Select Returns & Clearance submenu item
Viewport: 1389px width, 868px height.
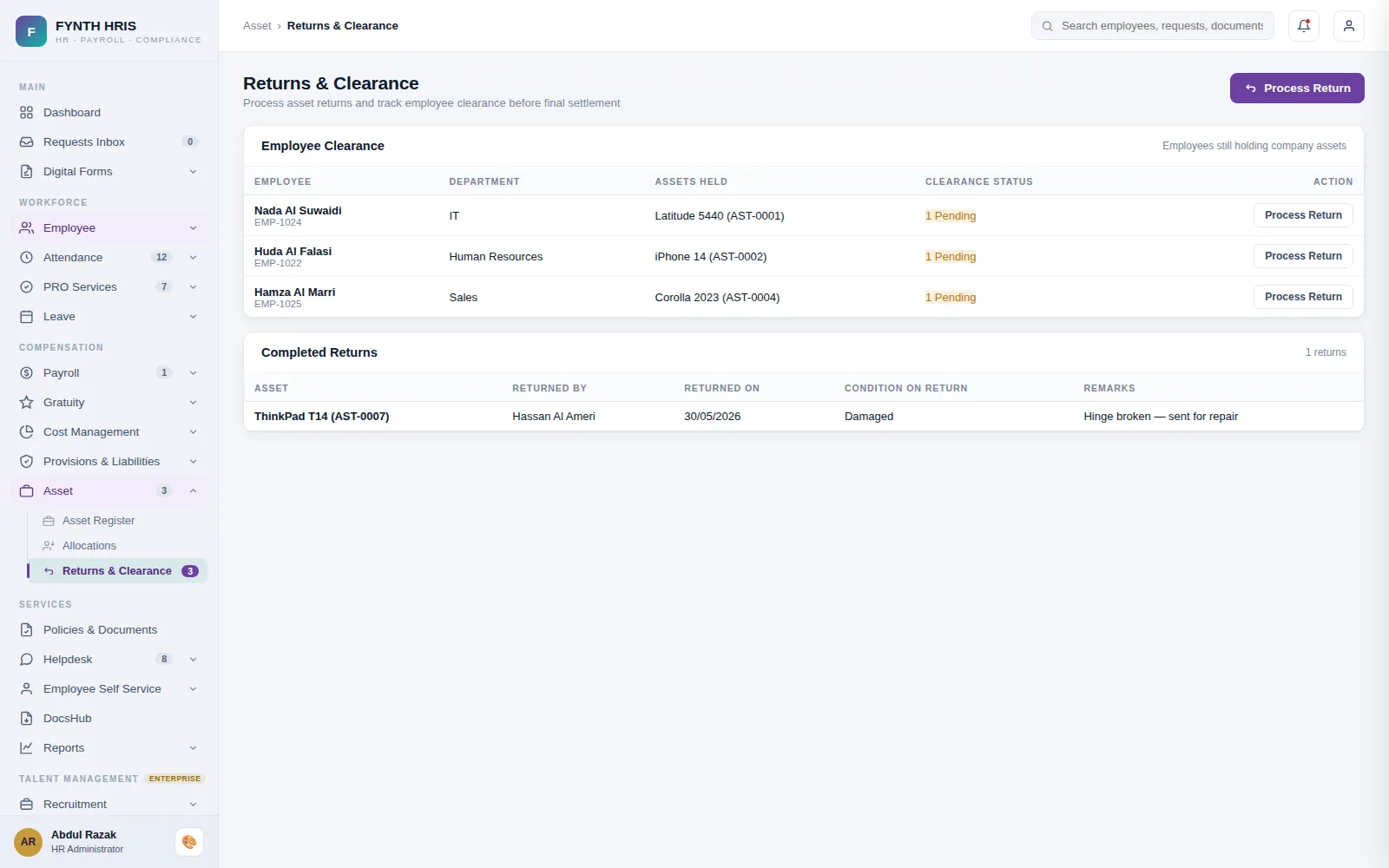[x=117, y=571]
